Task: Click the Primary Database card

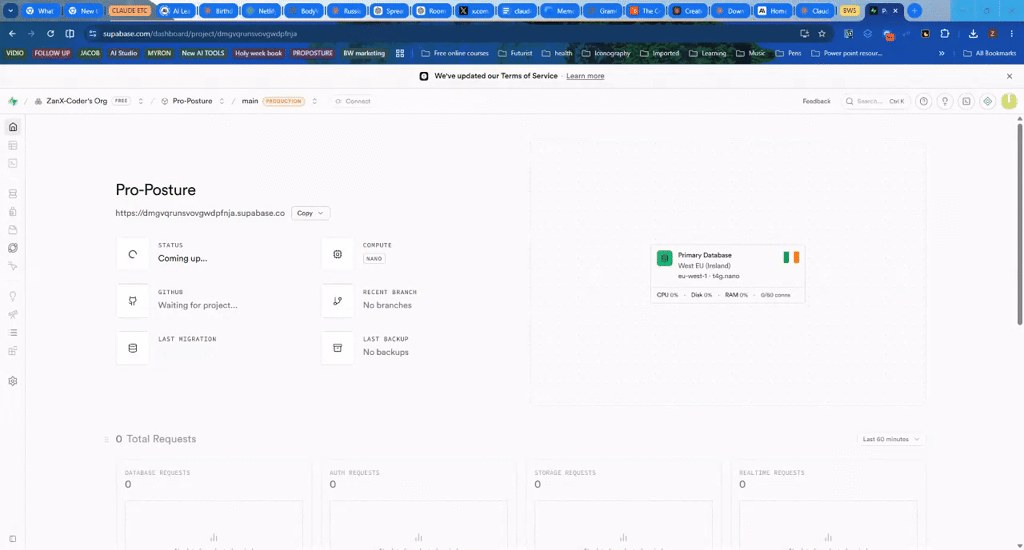Action: tap(728, 274)
